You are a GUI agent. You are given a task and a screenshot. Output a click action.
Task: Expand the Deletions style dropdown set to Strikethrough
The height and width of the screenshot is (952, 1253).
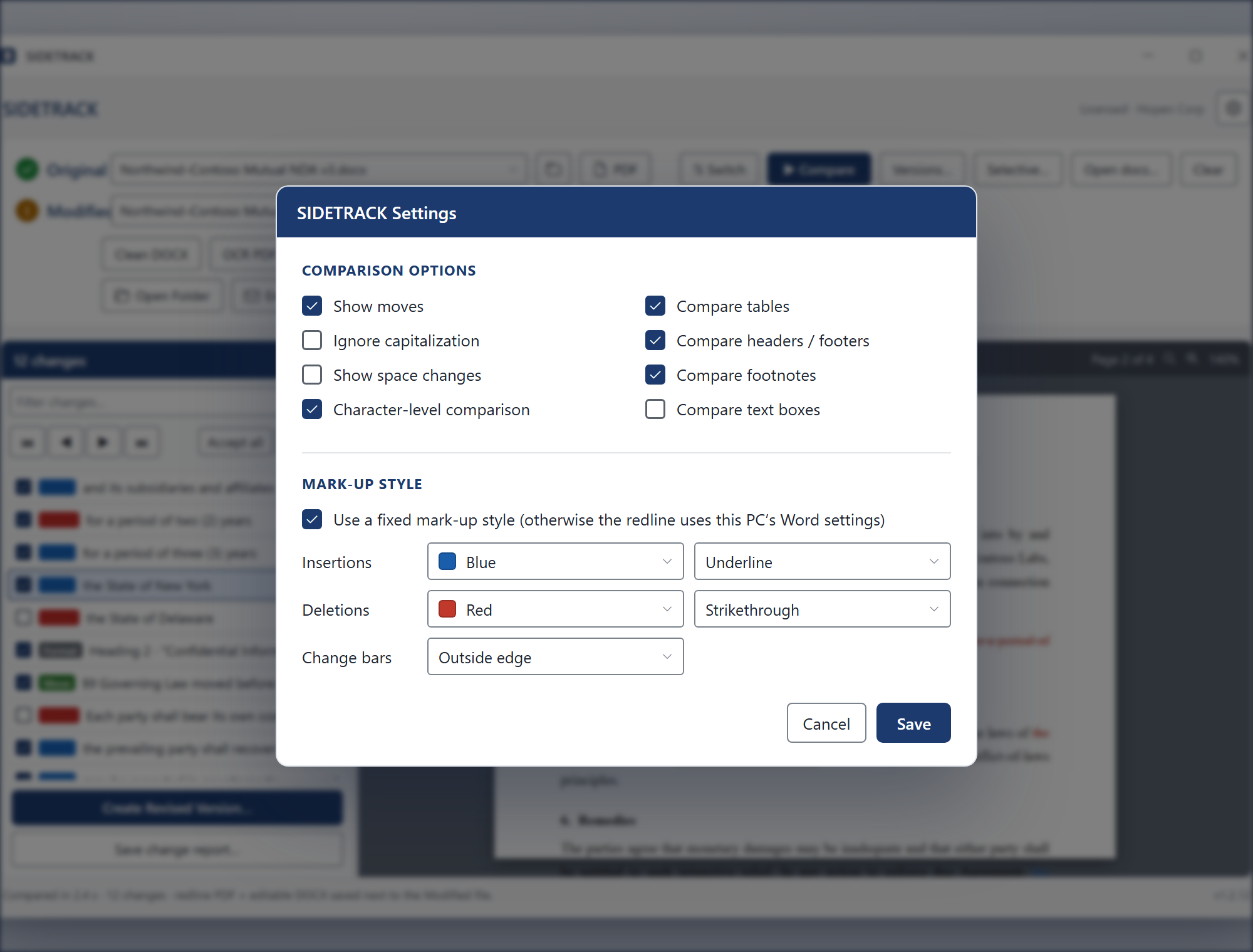click(822, 609)
